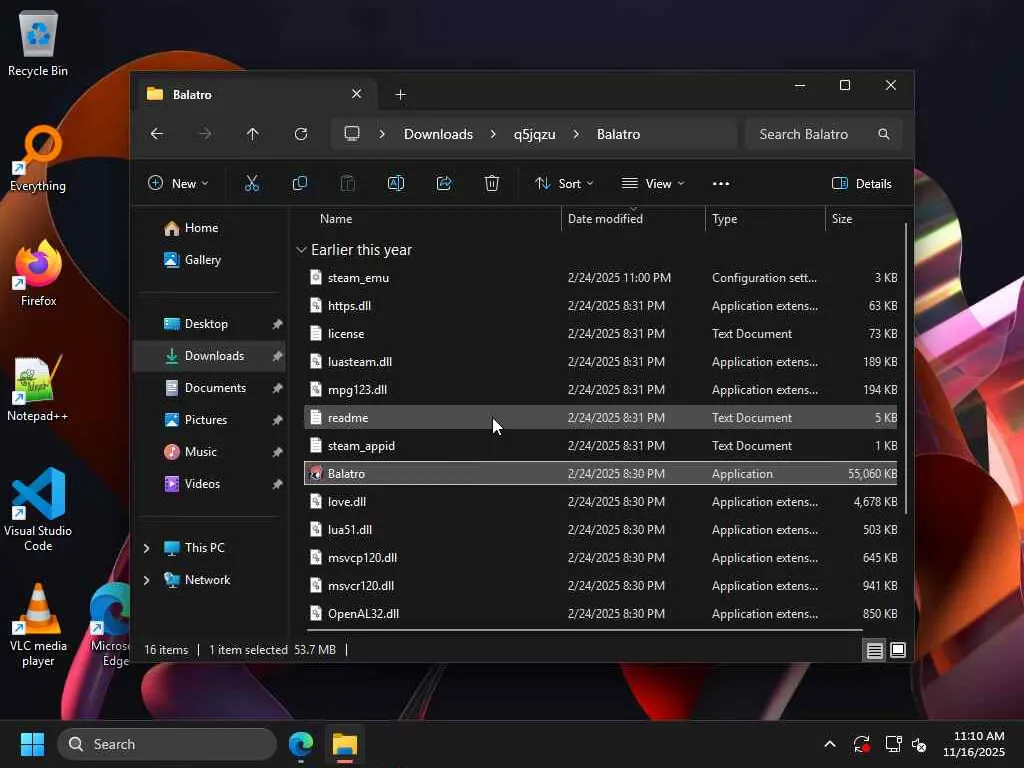This screenshot has height=768, width=1024.
Task: Open Recycle Bin desktop icon
Action: click(x=38, y=43)
